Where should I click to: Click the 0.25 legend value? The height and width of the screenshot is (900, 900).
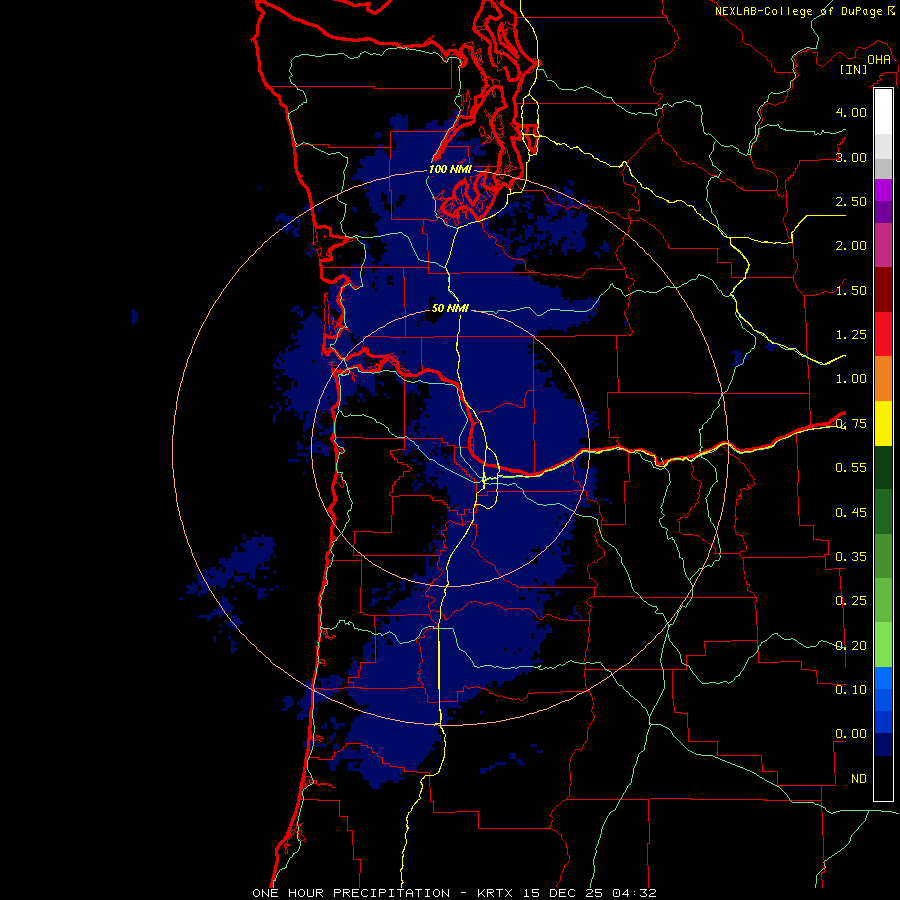click(x=851, y=601)
